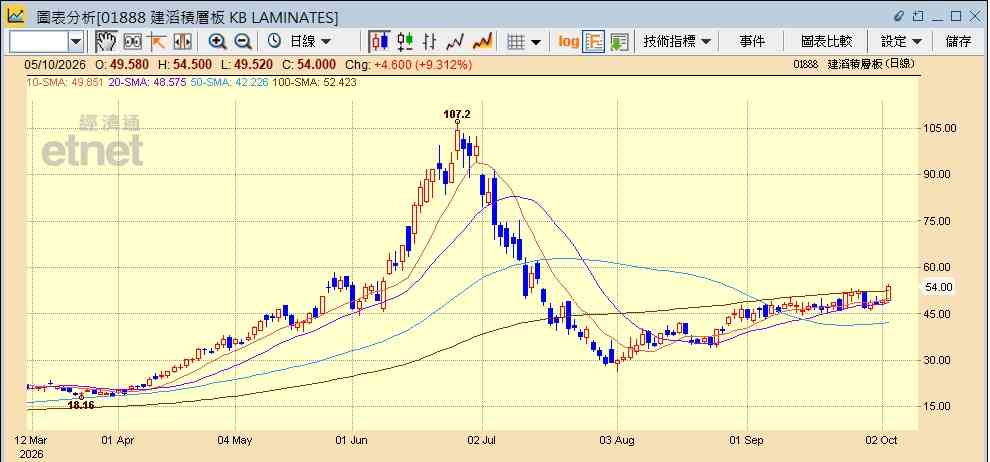
Task: Zoom out of the chart
Action: point(243,42)
